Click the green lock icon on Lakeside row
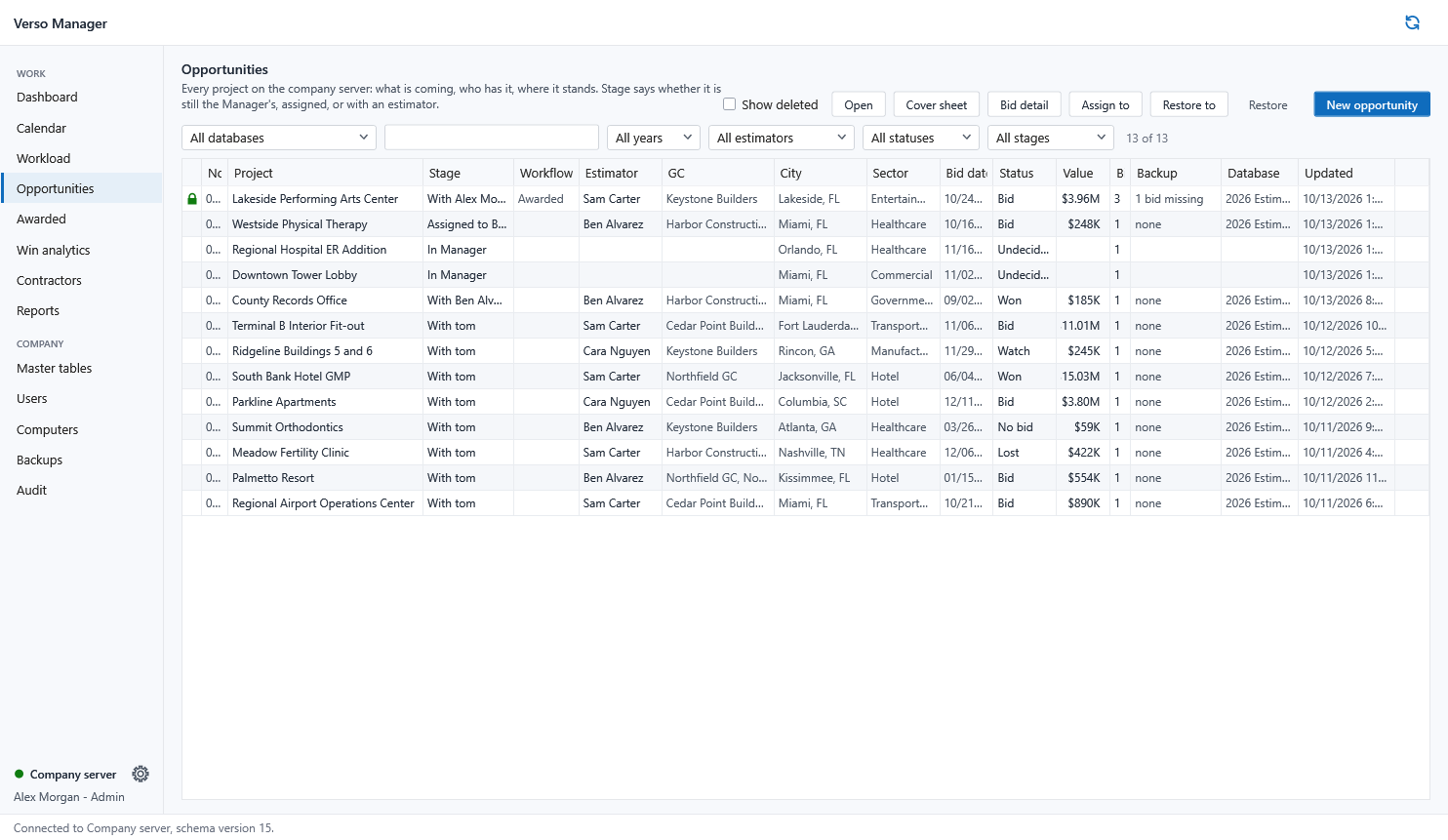 click(x=192, y=199)
